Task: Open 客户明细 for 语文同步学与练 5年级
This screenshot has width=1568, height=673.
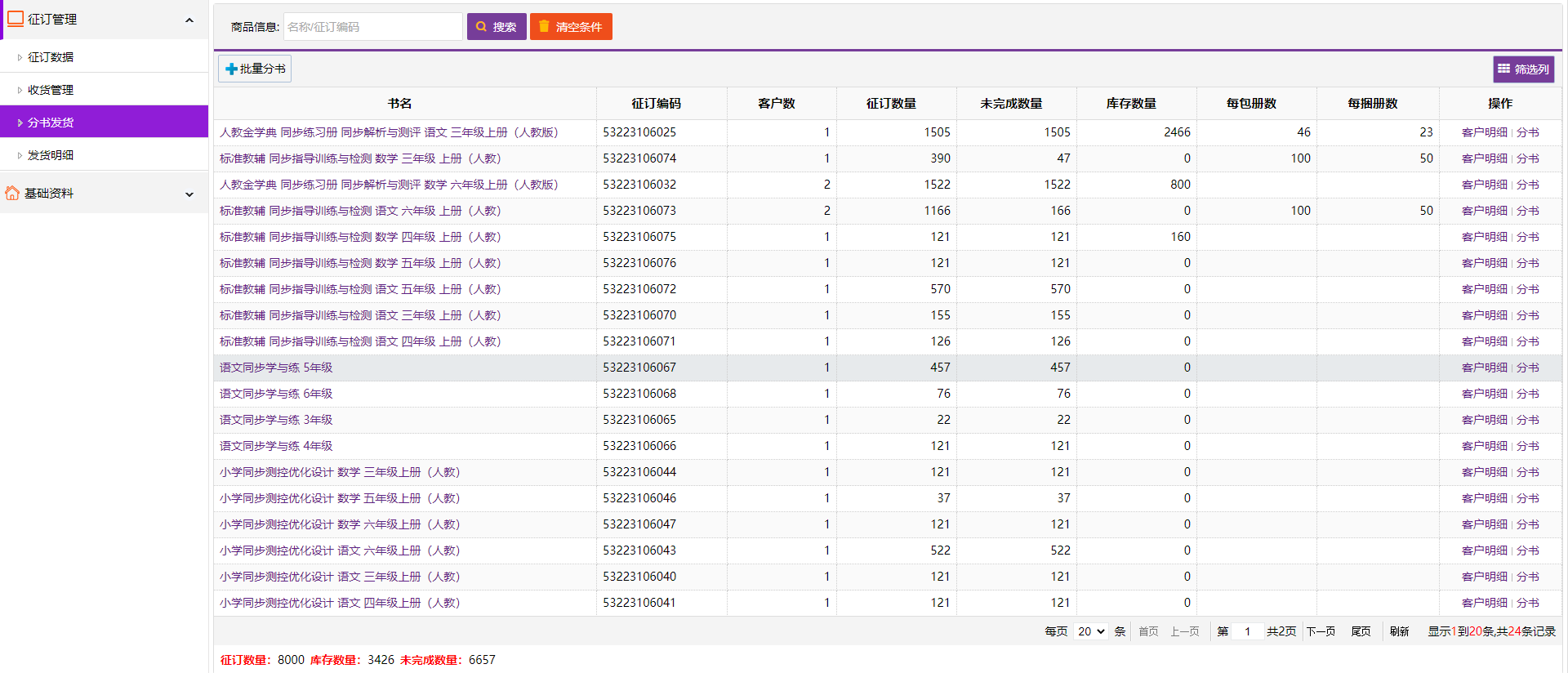Action: point(1485,368)
